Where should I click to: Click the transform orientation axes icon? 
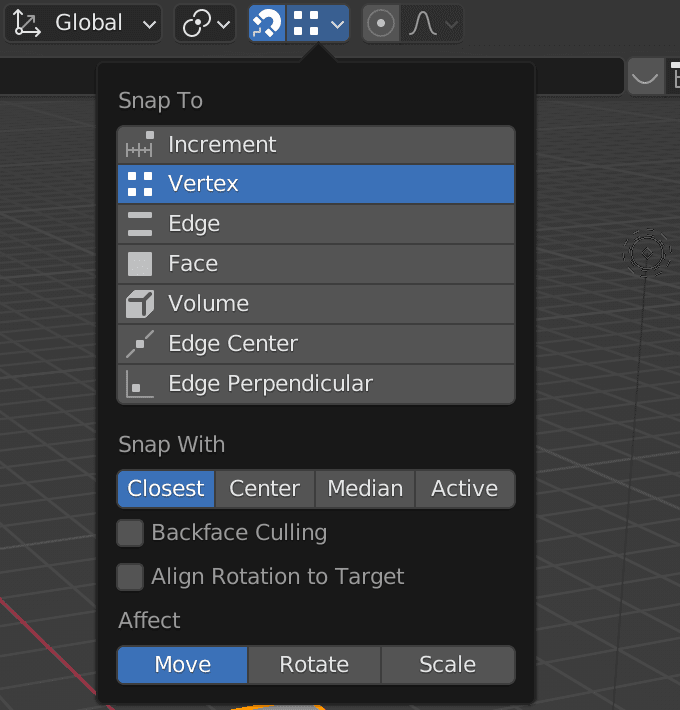(27, 23)
